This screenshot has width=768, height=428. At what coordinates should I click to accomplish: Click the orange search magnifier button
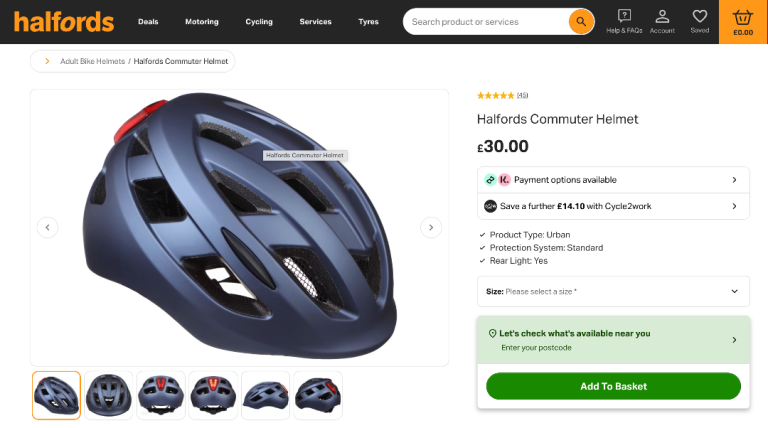(x=581, y=21)
